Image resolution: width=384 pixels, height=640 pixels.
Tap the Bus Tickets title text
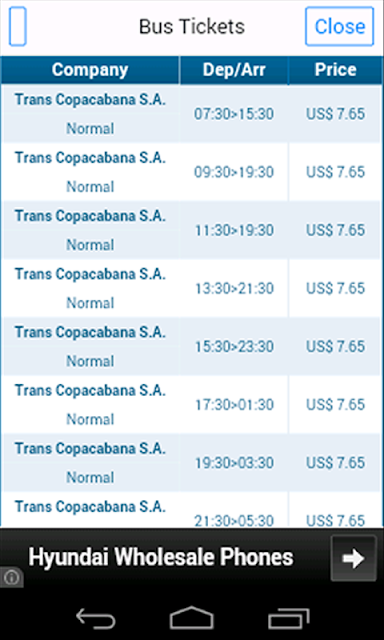point(192,27)
